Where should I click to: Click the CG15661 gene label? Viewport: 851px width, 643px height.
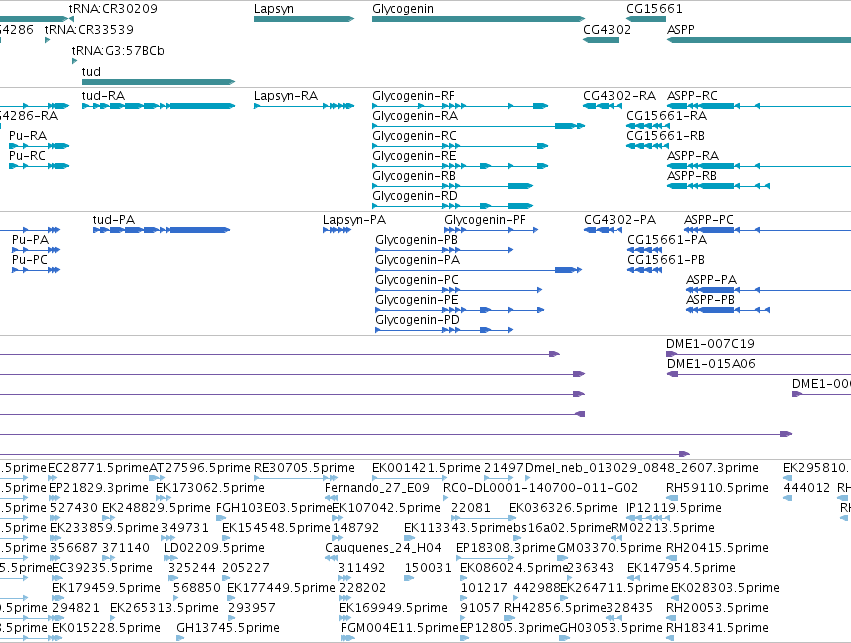[x=654, y=9]
